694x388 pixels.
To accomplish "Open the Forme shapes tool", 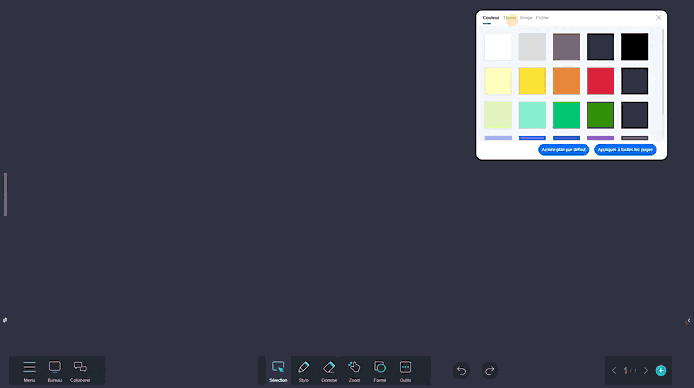I will 380,371.
